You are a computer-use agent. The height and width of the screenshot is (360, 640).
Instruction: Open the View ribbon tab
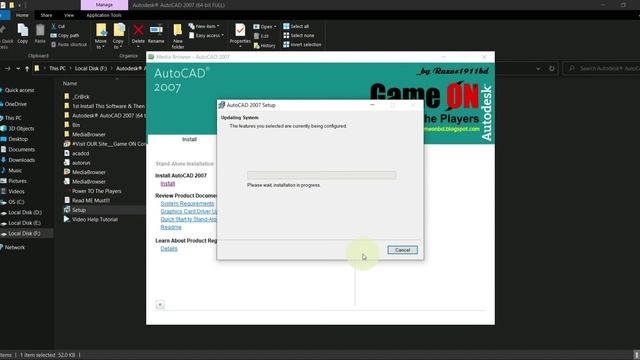69,15
